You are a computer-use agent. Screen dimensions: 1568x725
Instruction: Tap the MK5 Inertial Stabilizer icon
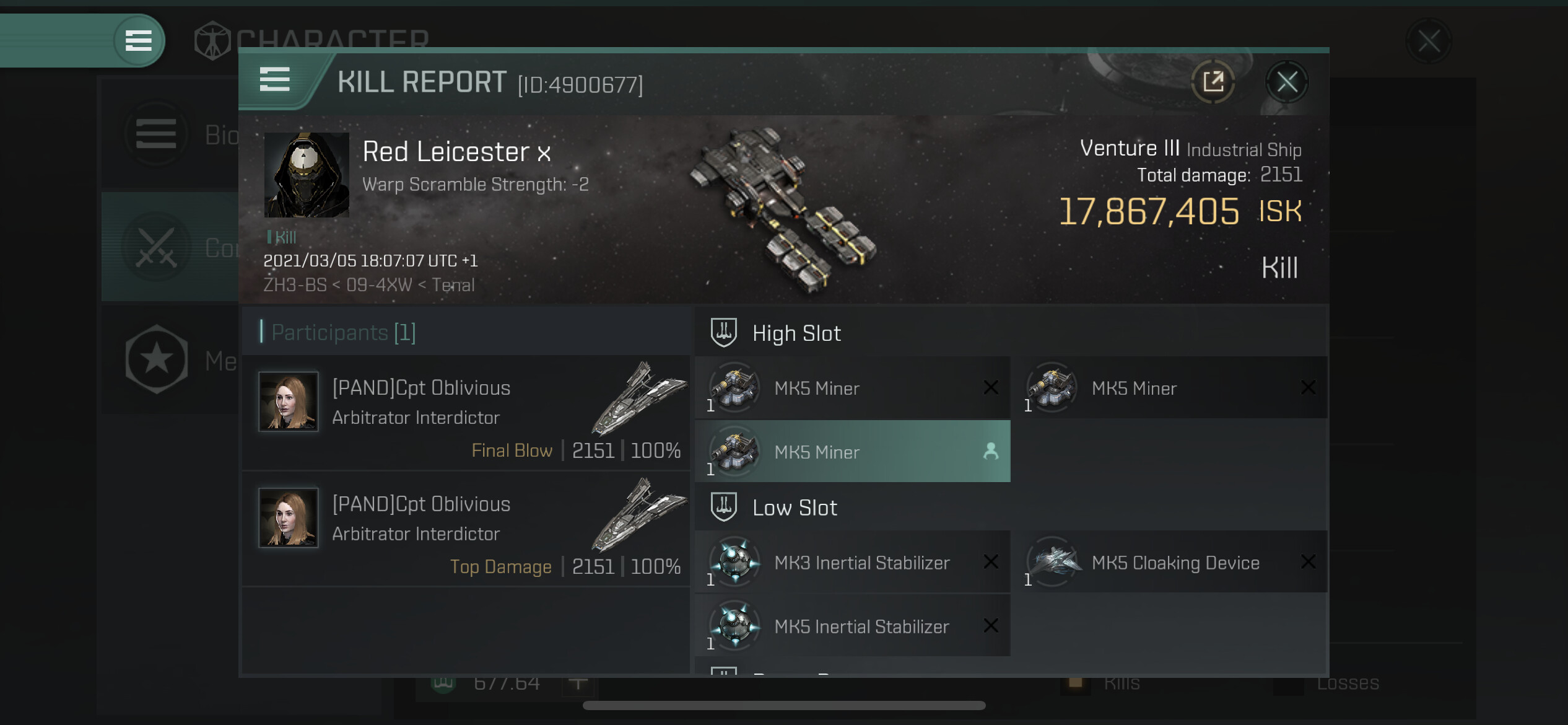[x=735, y=626]
